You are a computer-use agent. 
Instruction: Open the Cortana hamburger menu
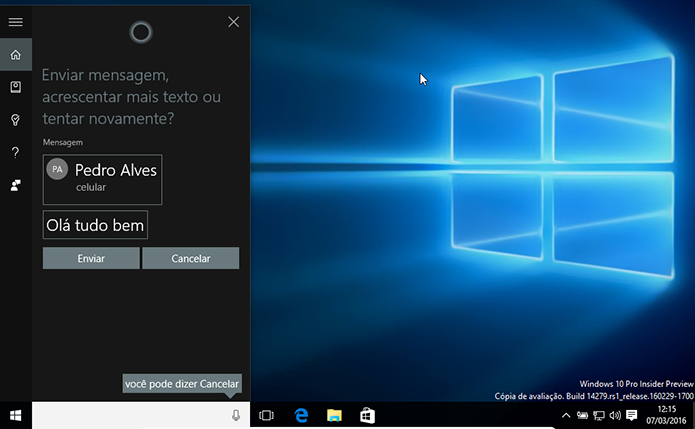click(x=16, y=22)
